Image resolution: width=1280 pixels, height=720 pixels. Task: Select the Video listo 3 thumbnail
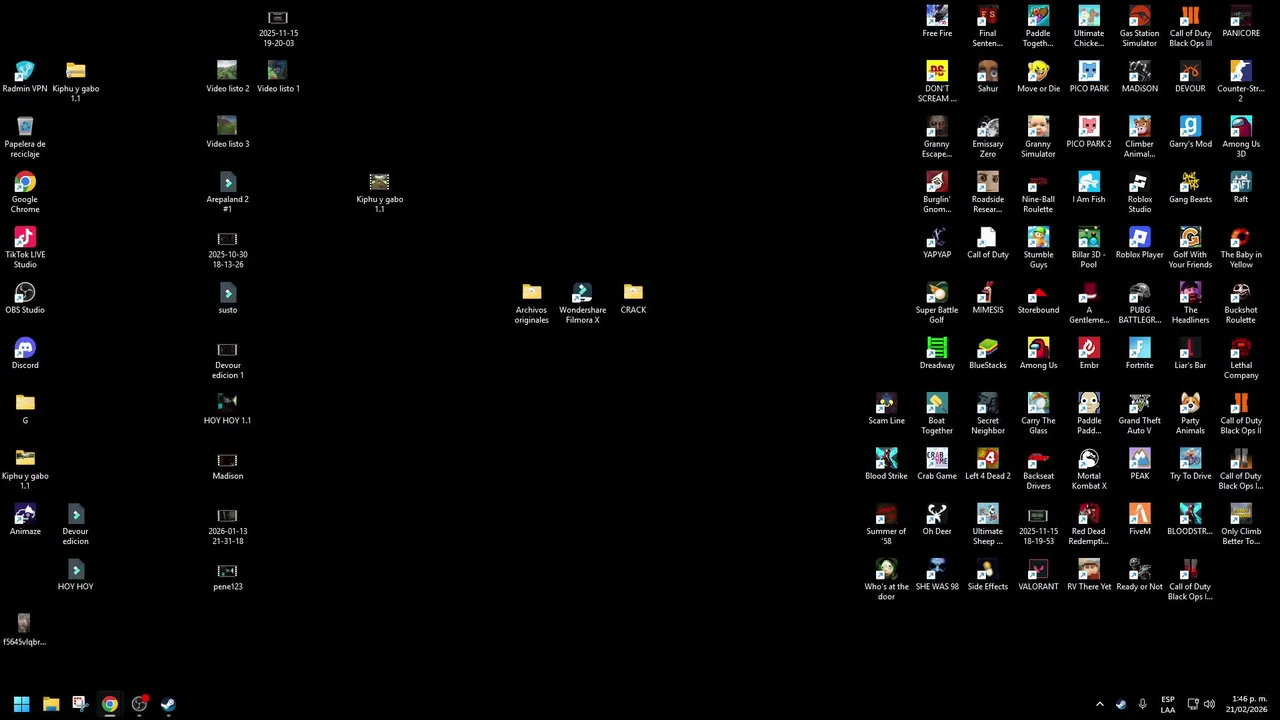pyautogui.click(x=227, y=132)
